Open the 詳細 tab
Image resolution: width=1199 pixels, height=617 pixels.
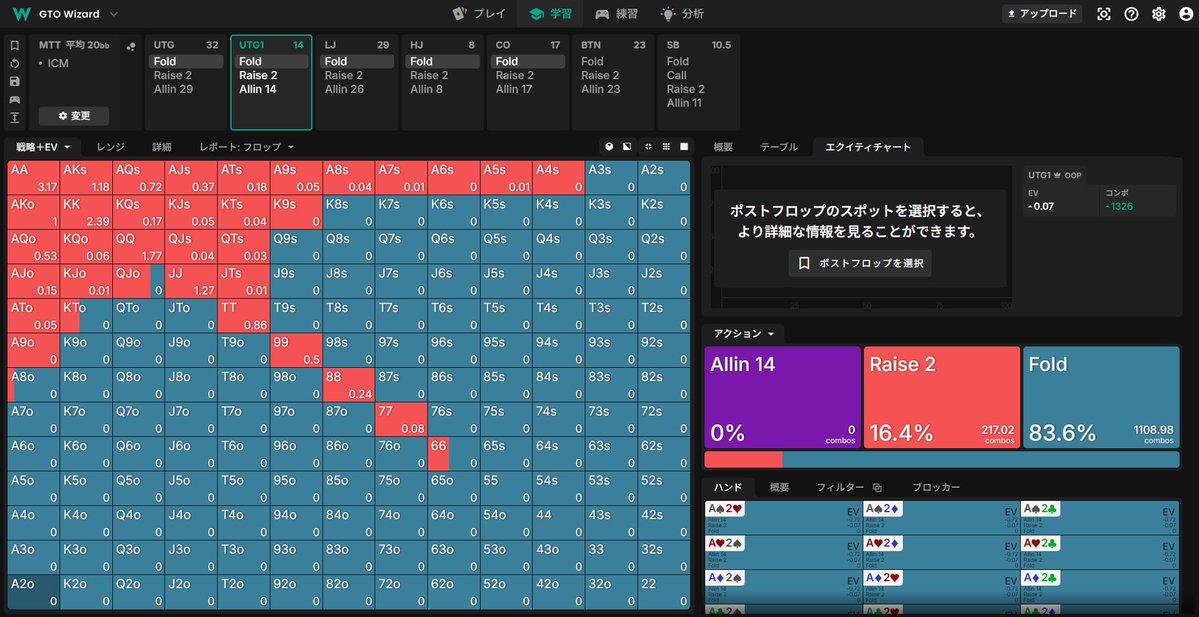pyautogui.click(x=161, y=146)
